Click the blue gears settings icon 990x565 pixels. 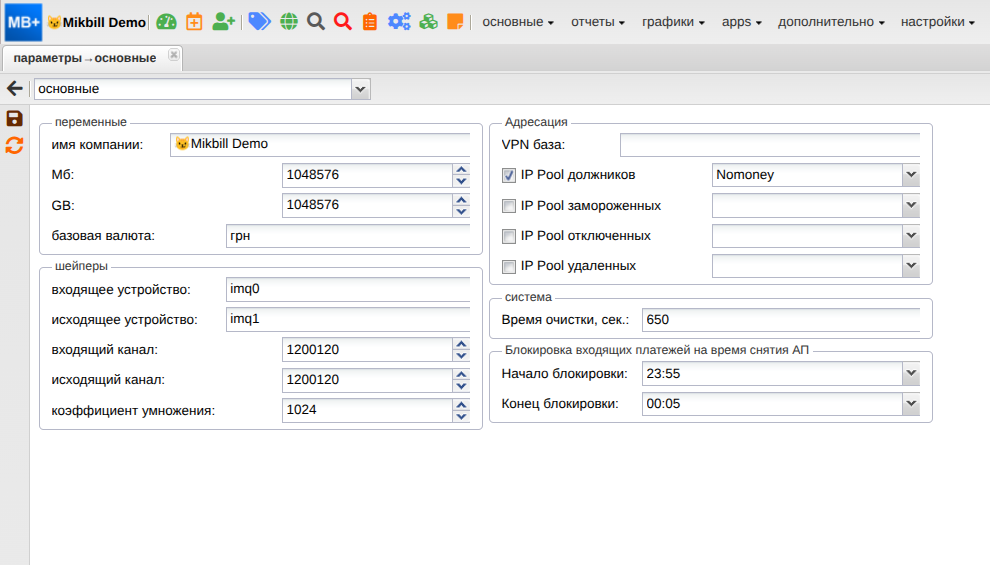399,22
